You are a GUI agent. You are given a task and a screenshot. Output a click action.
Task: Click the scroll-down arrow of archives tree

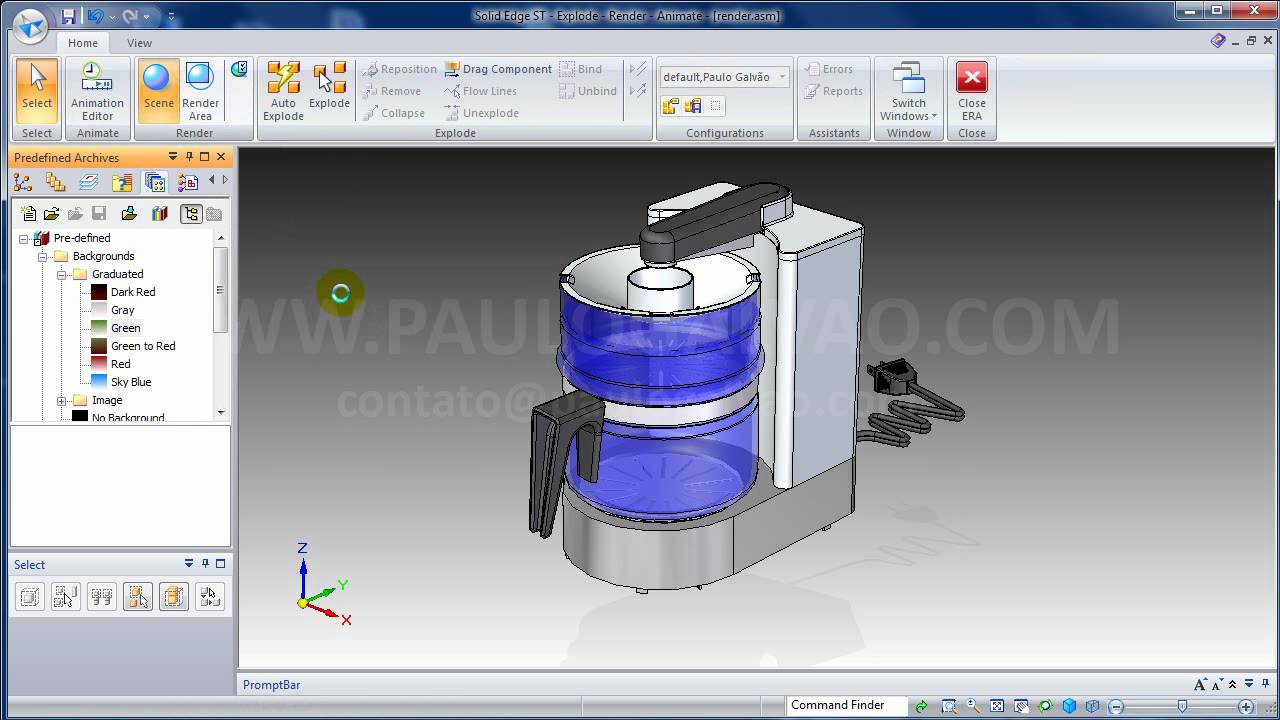point(221,412)
